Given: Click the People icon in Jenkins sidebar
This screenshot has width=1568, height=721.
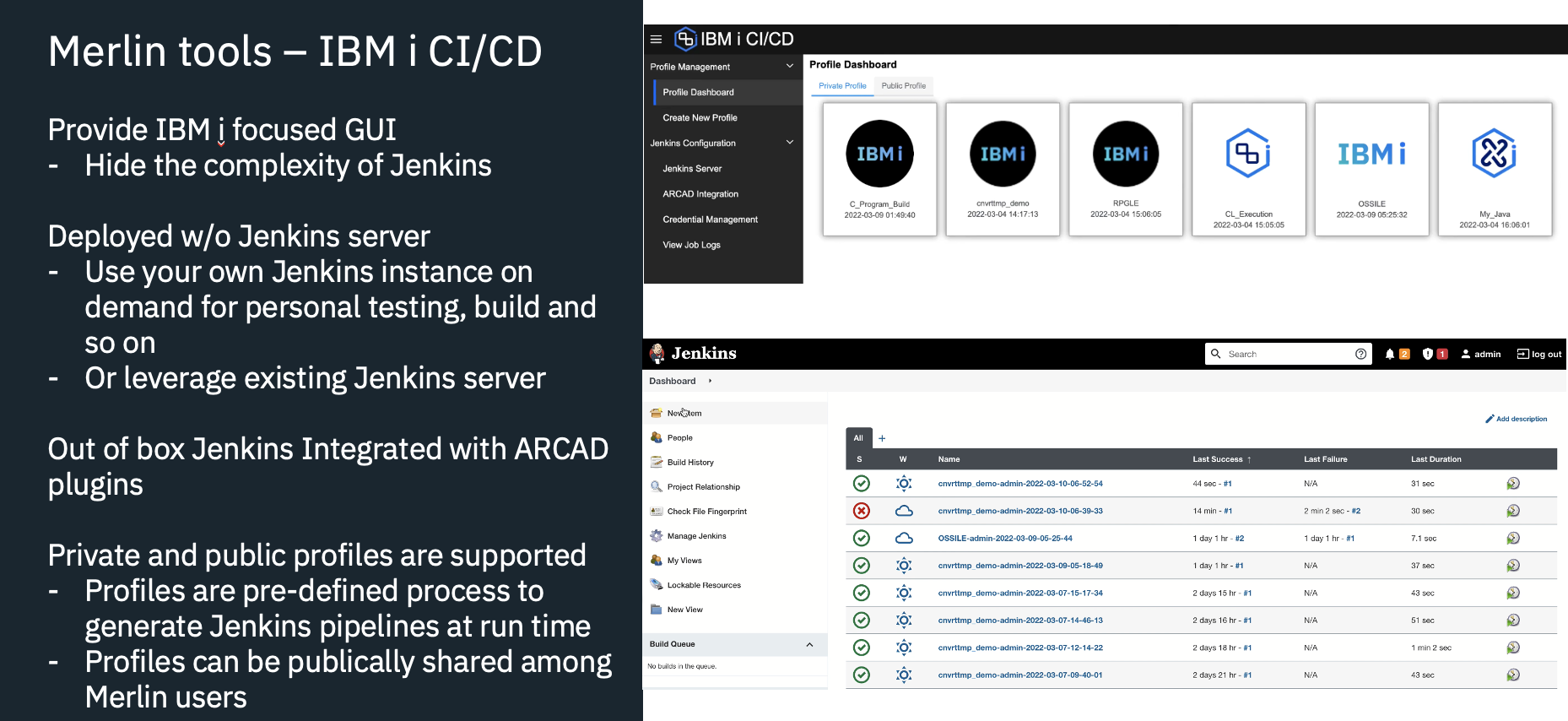Looking at the screenshot, I should coord(657,437).
